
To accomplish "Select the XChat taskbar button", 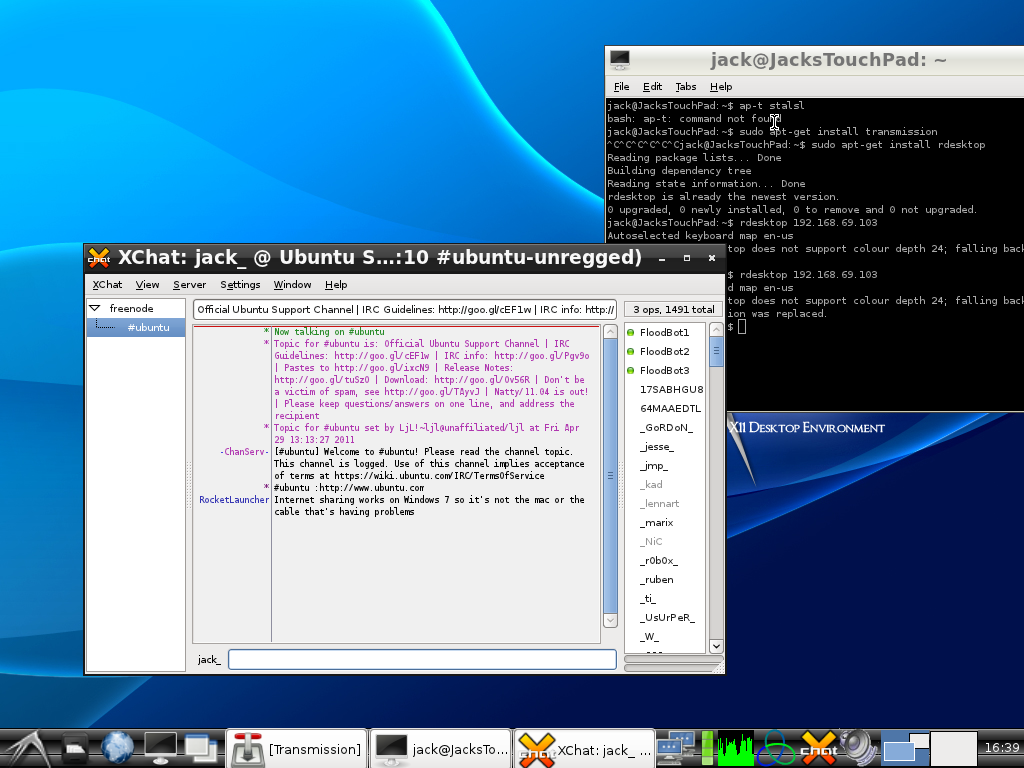I will (x=584, y=749).
